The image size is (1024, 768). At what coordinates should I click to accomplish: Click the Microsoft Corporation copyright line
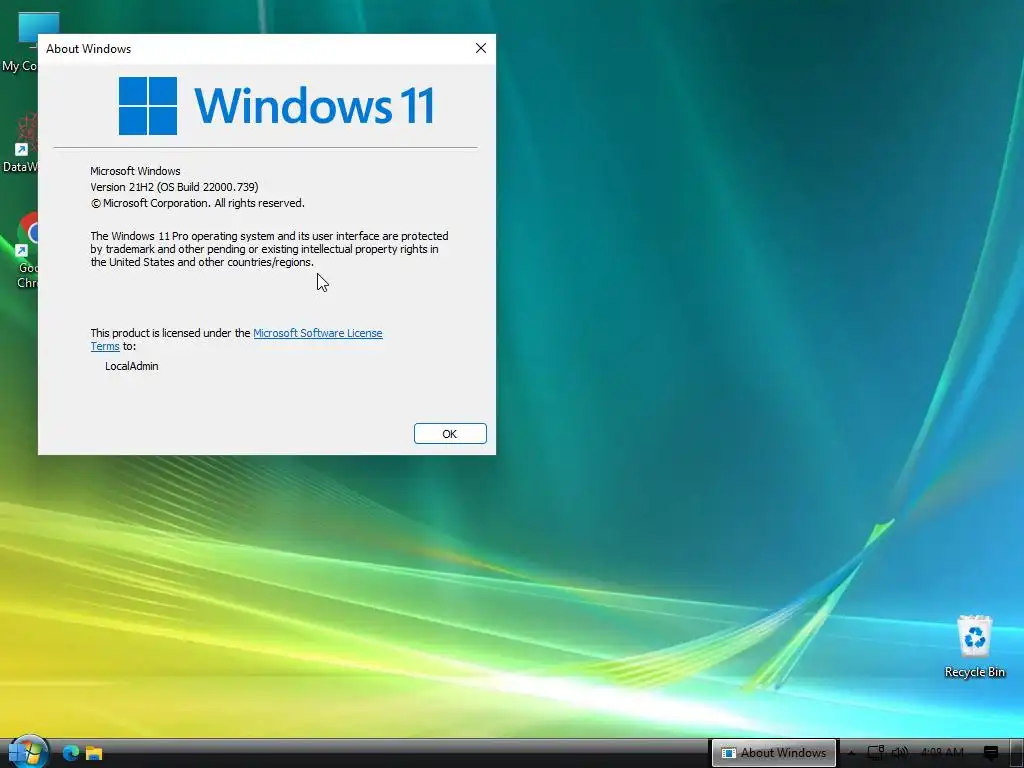(x=197, y=203)
